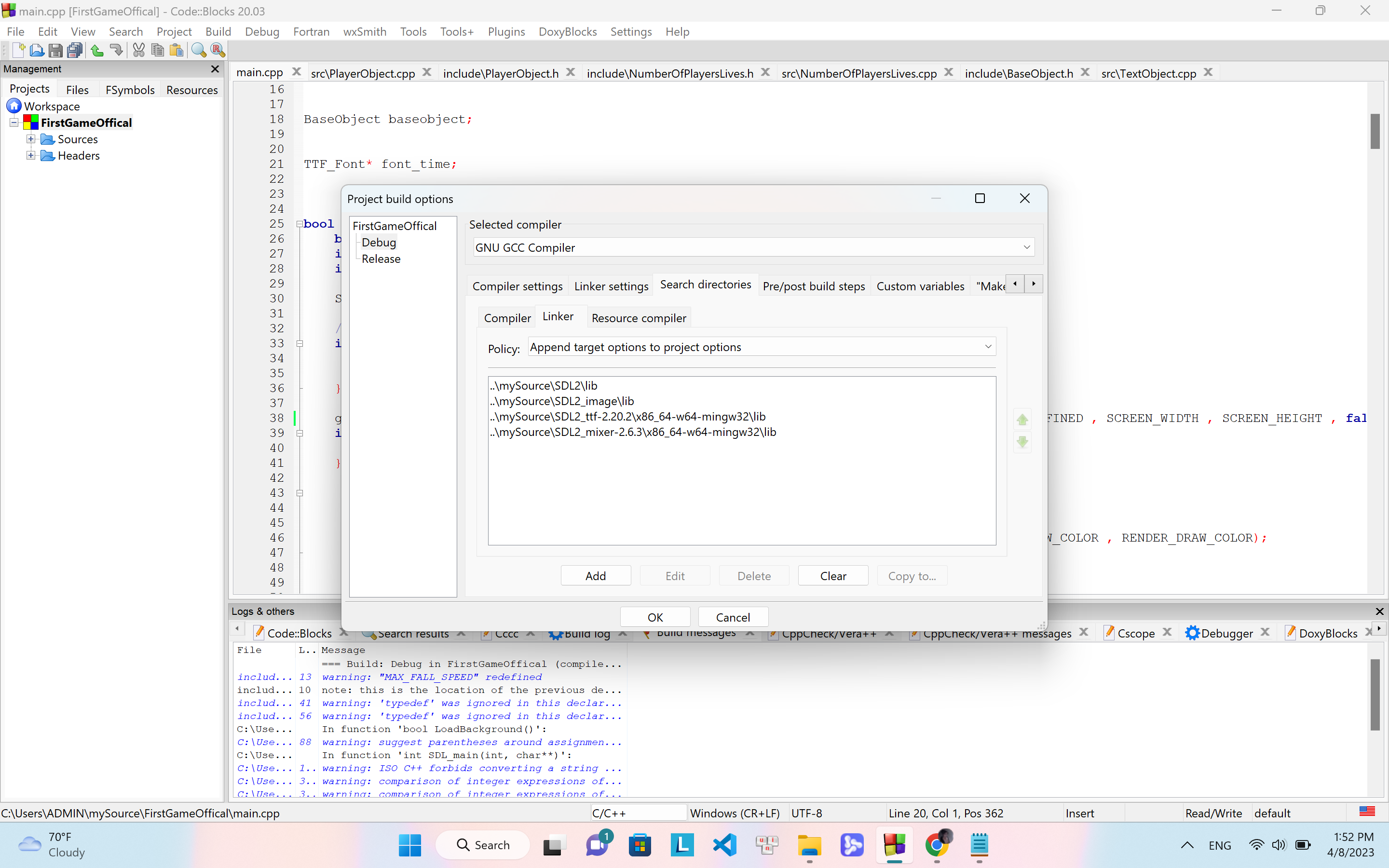Expand the Sources folder

click(x=31, y=139)
